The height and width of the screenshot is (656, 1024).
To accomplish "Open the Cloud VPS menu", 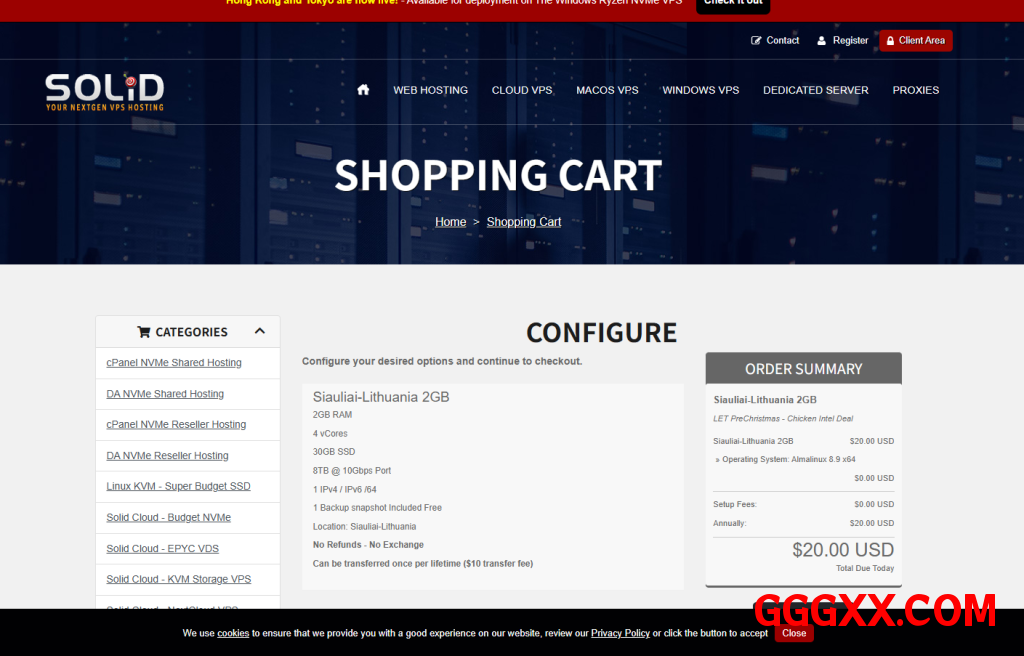I will [522, 90].
